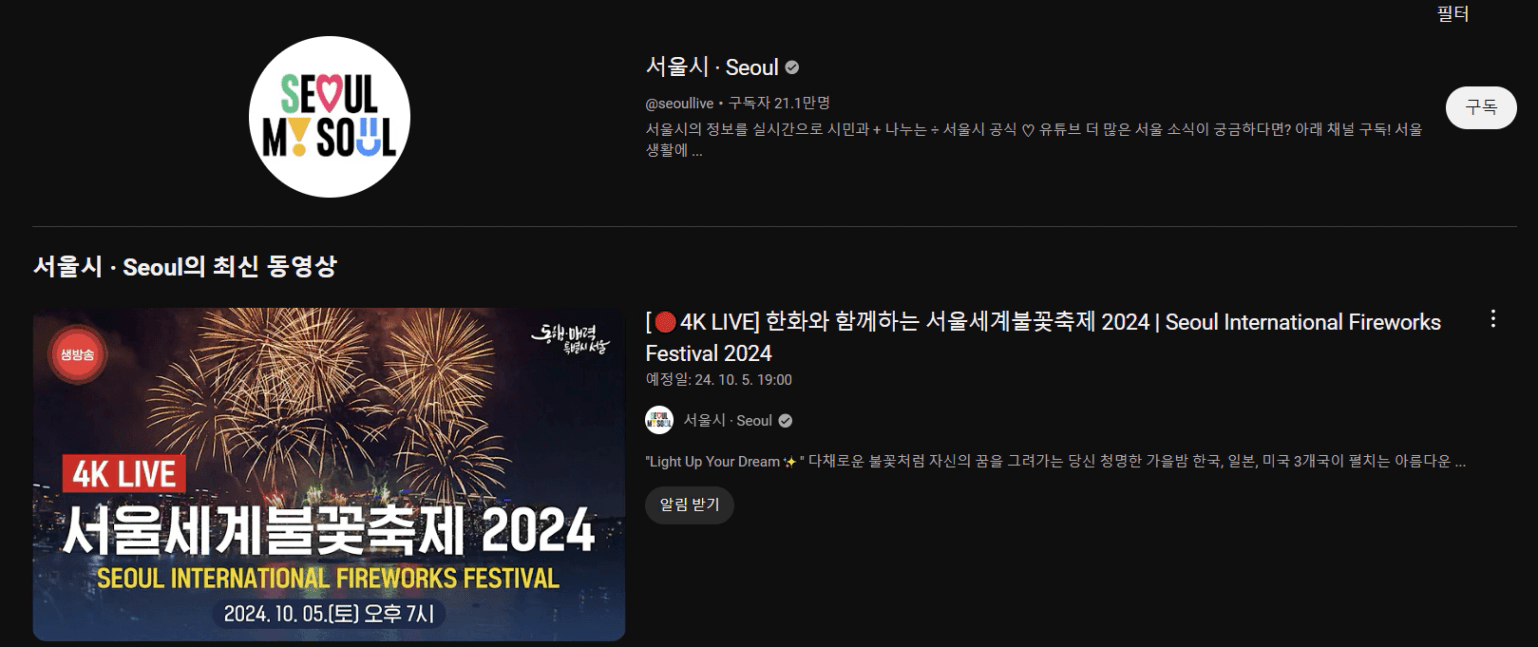
Task: Open the video's three-dot options menu
Action: tap(1493, 319)
